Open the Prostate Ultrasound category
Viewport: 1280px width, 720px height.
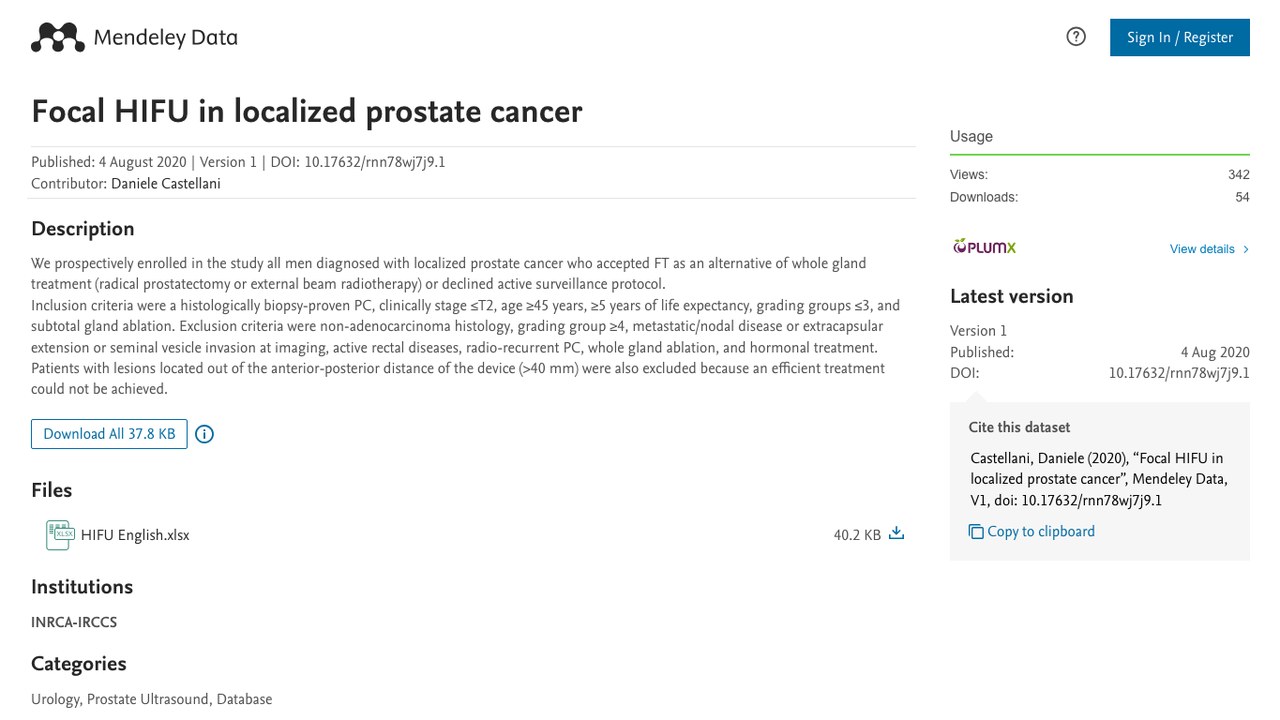(x=148, y=699)
